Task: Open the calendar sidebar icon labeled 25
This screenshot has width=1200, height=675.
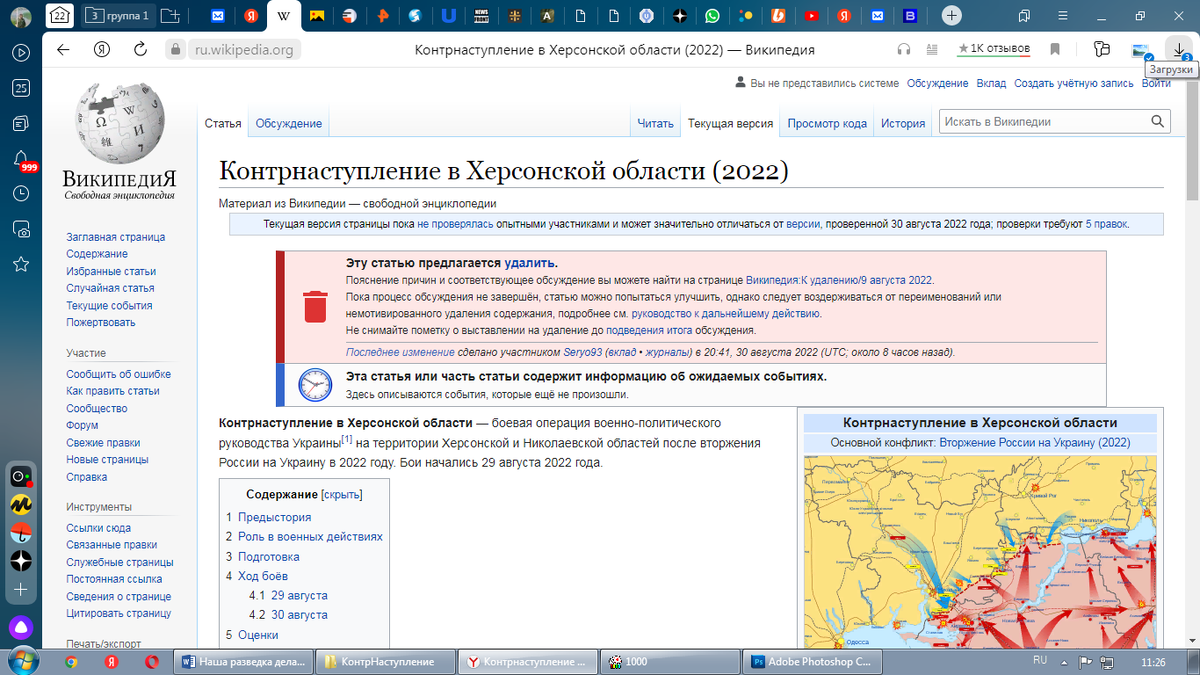Action: pyautogui.click(x=21, y=88)
